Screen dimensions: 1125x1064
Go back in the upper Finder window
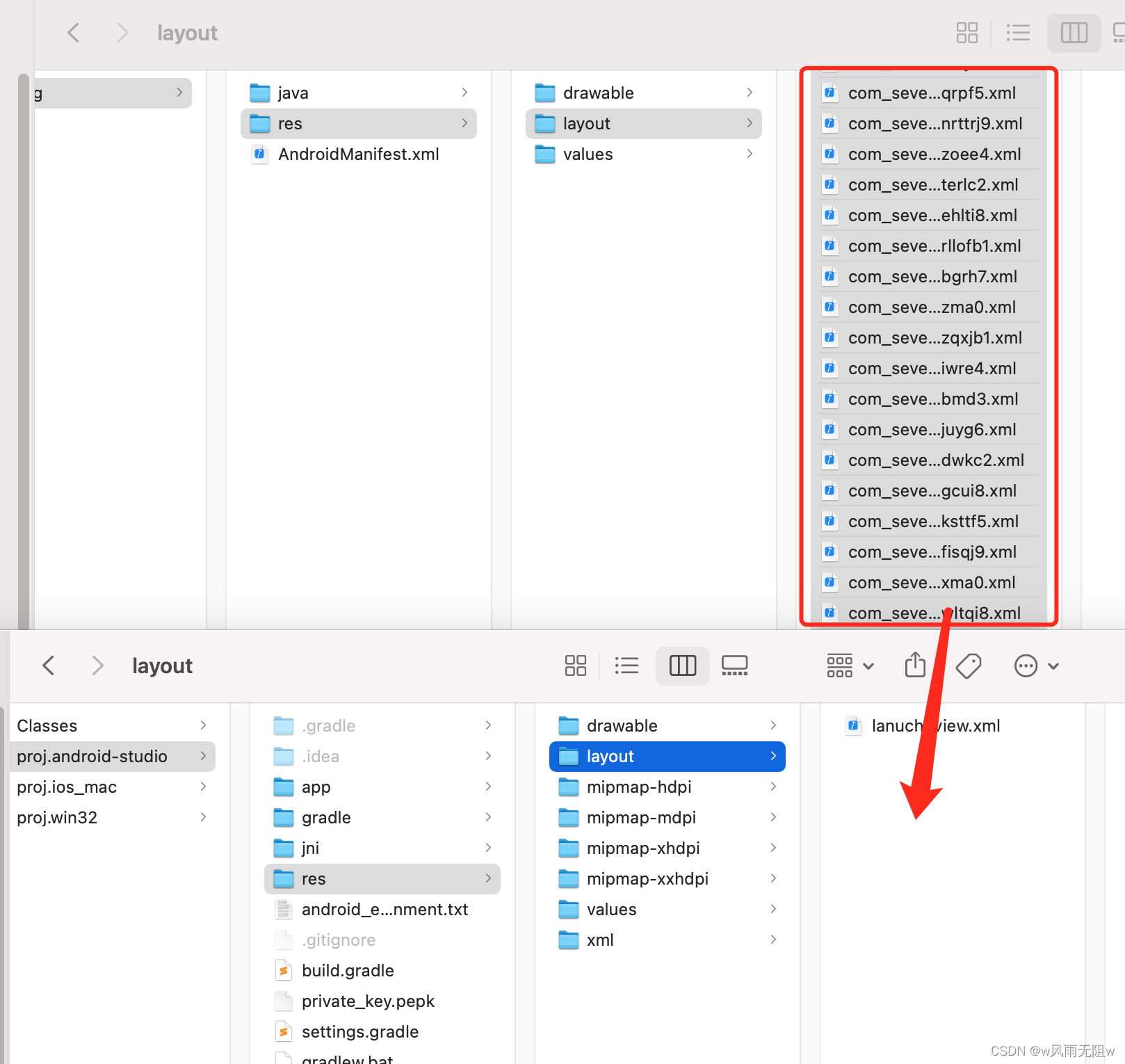[73, 33]
